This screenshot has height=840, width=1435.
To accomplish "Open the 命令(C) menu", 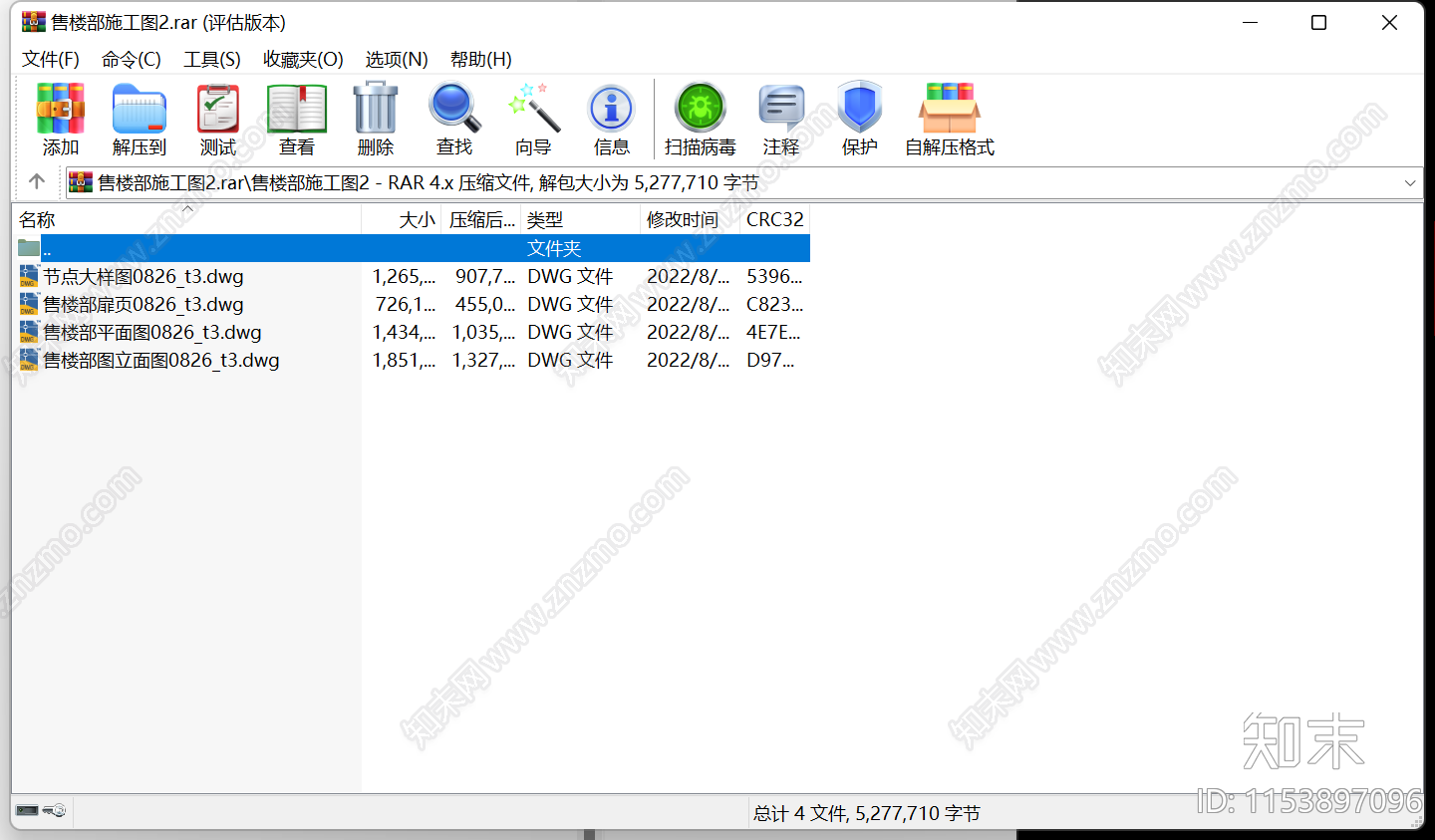I will [x=132, y=60].
